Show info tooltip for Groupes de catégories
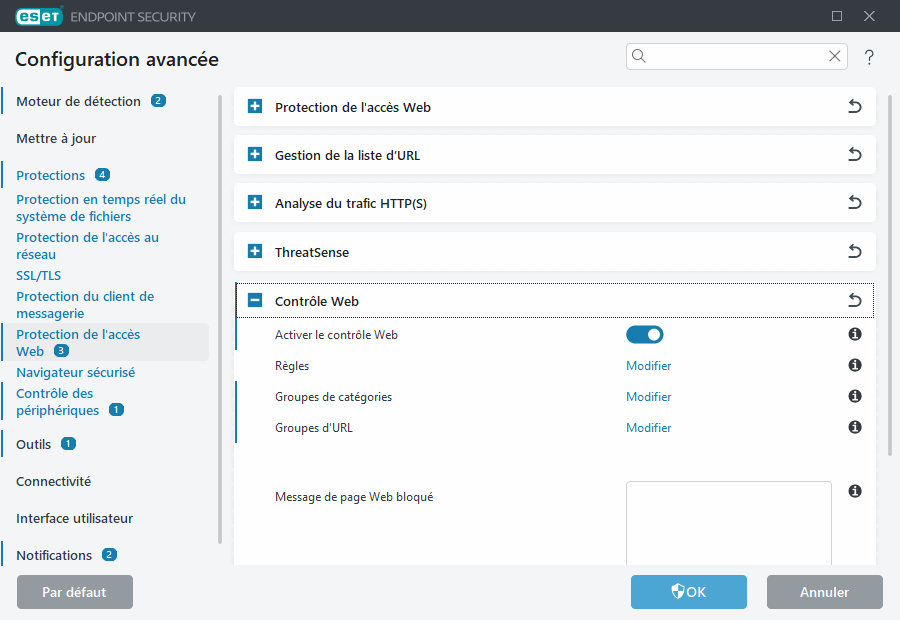The image size is (900, 620). pos(854,396)
